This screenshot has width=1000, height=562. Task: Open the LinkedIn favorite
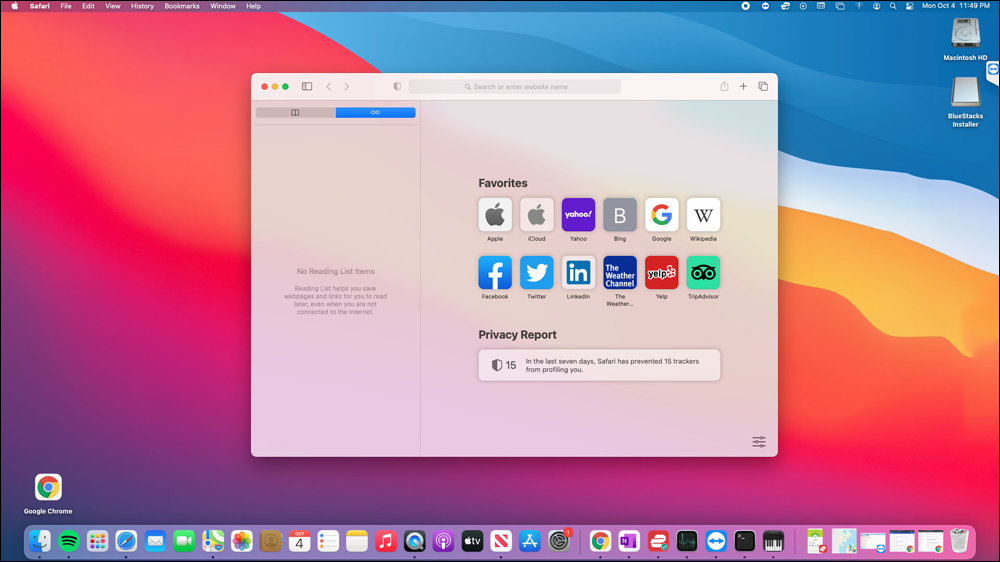coord(578,272)
